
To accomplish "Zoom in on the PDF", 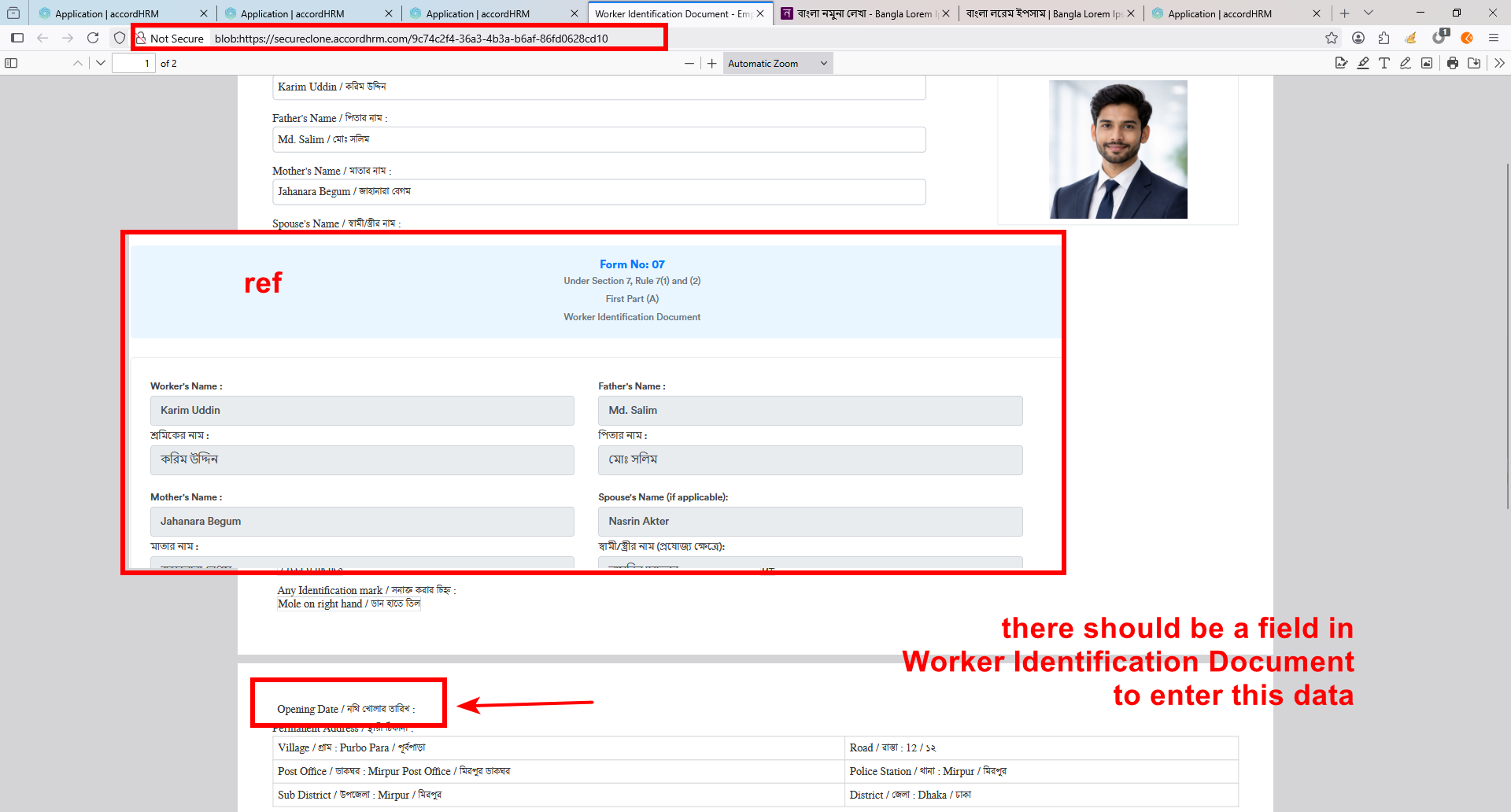I will coord(711,63).
